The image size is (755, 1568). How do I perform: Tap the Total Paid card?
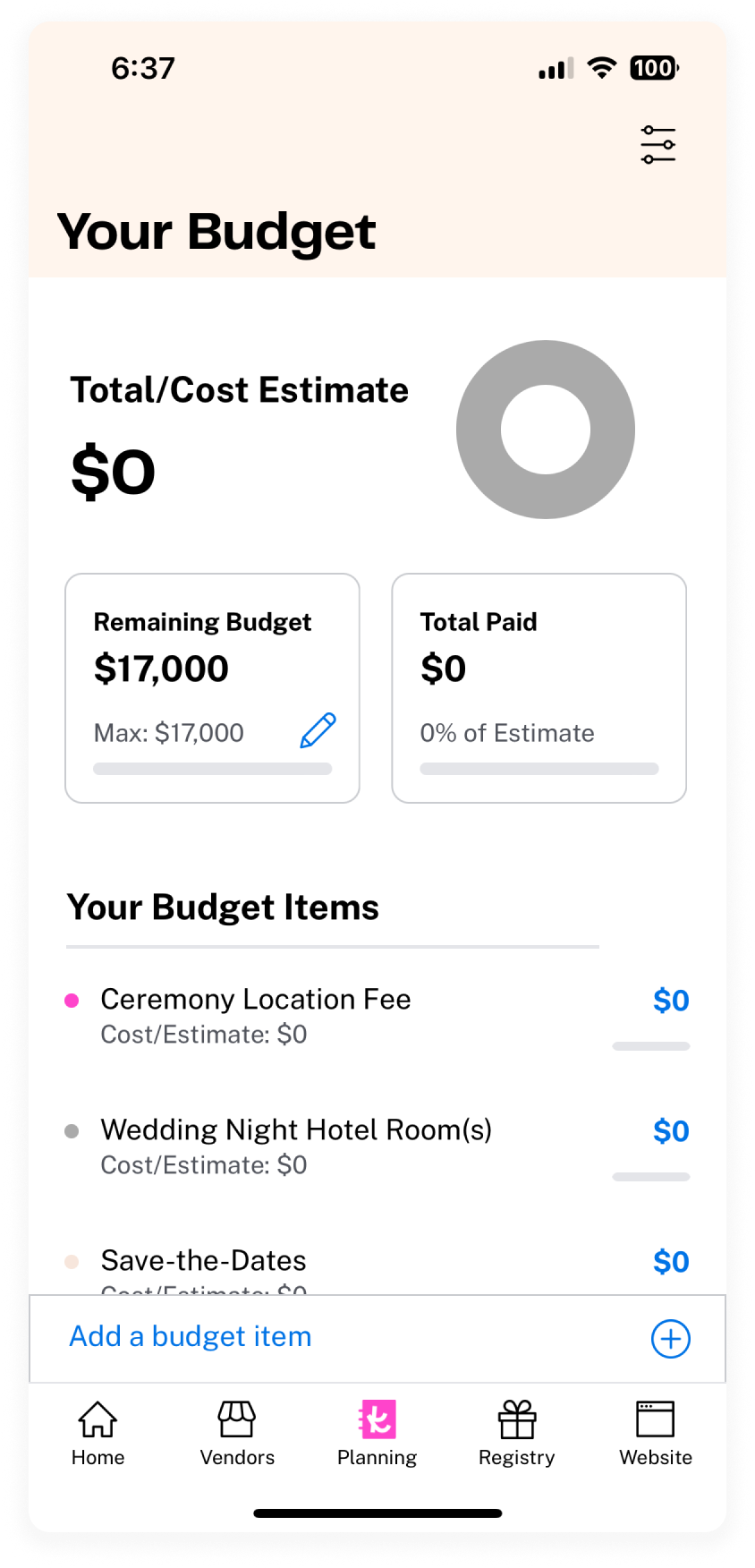pyautogui.click(x=539, y=688)
